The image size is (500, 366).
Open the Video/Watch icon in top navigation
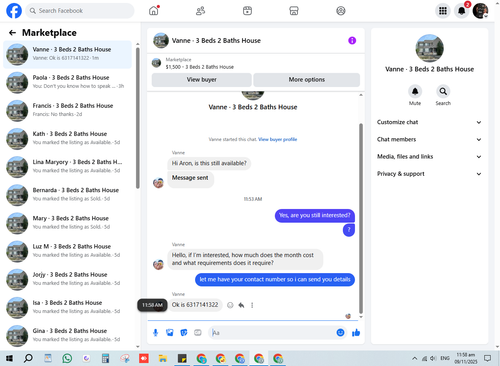pos(247,11)
